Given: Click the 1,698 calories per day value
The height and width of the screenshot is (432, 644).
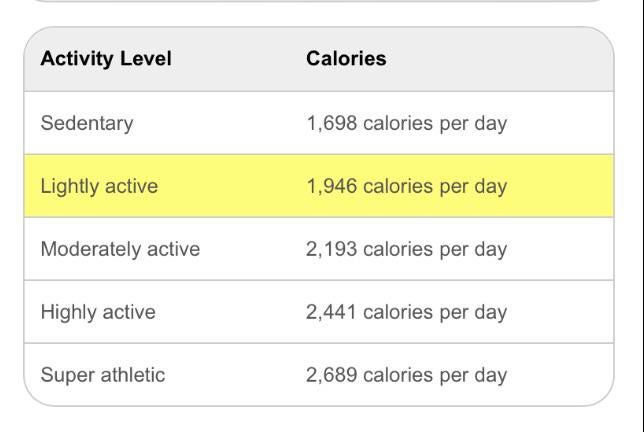Looking at the screenshot, I should pyautogui.click(x=406, y=124).
